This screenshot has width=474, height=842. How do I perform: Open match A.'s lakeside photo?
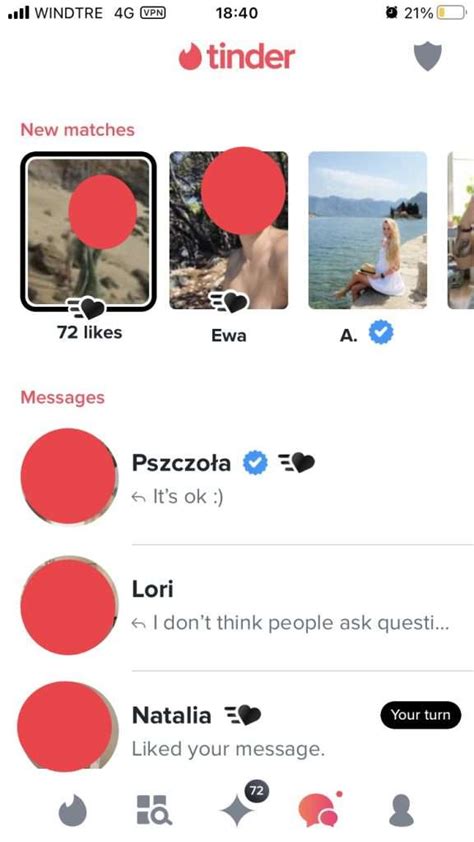[368, 230]
